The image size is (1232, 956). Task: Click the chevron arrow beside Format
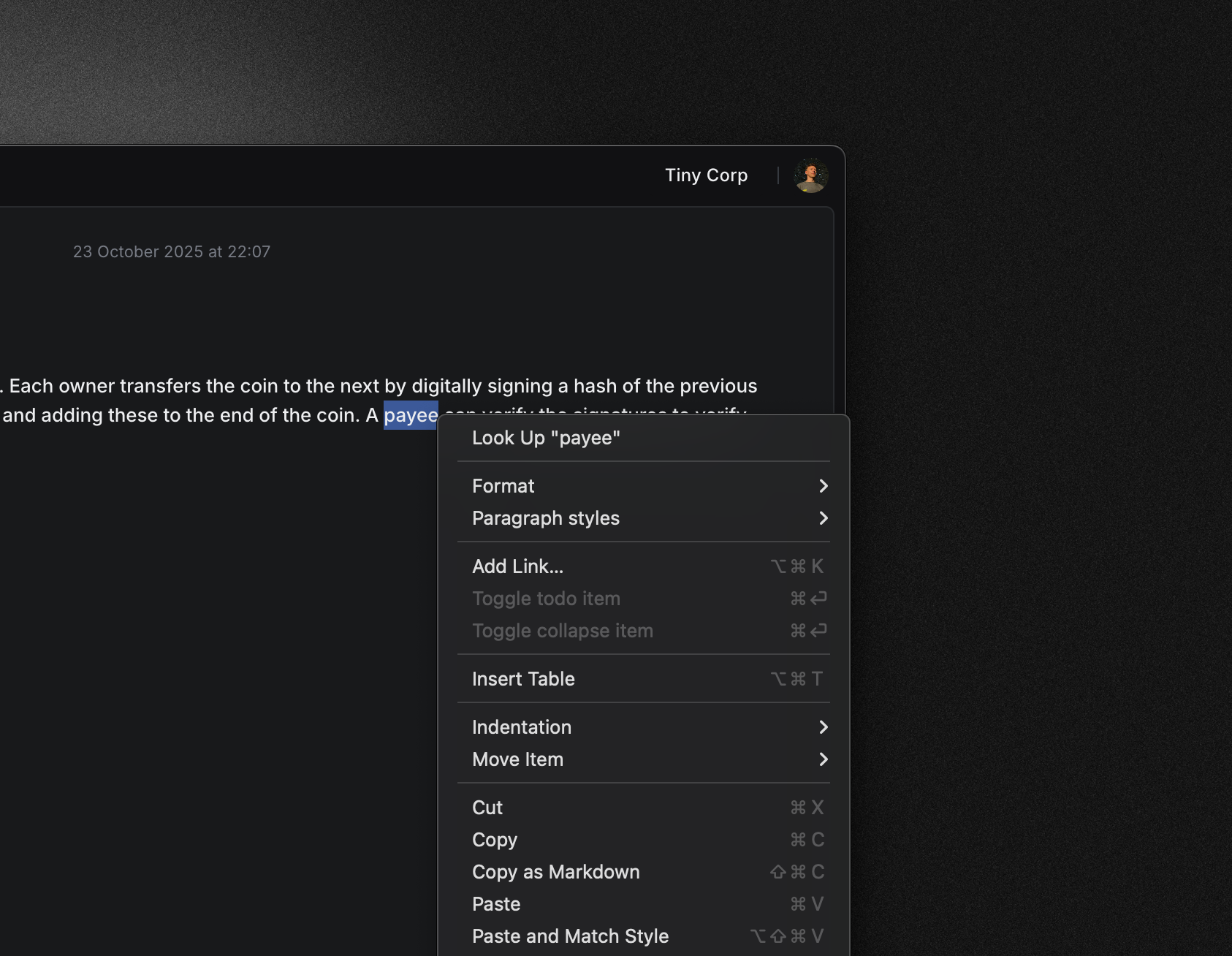(x=824, y=486)
